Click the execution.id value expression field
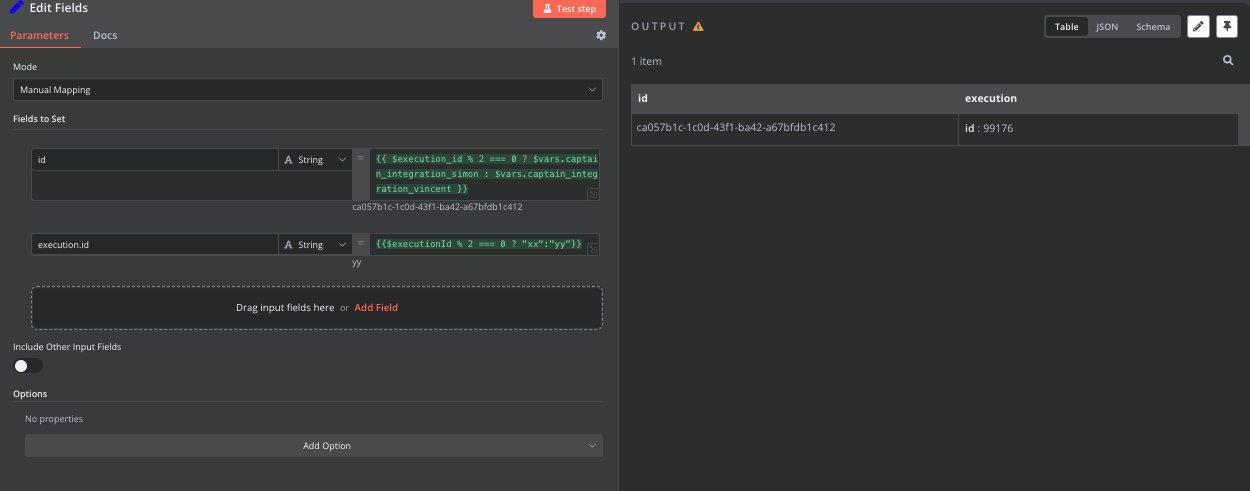 tap(485, 244)
